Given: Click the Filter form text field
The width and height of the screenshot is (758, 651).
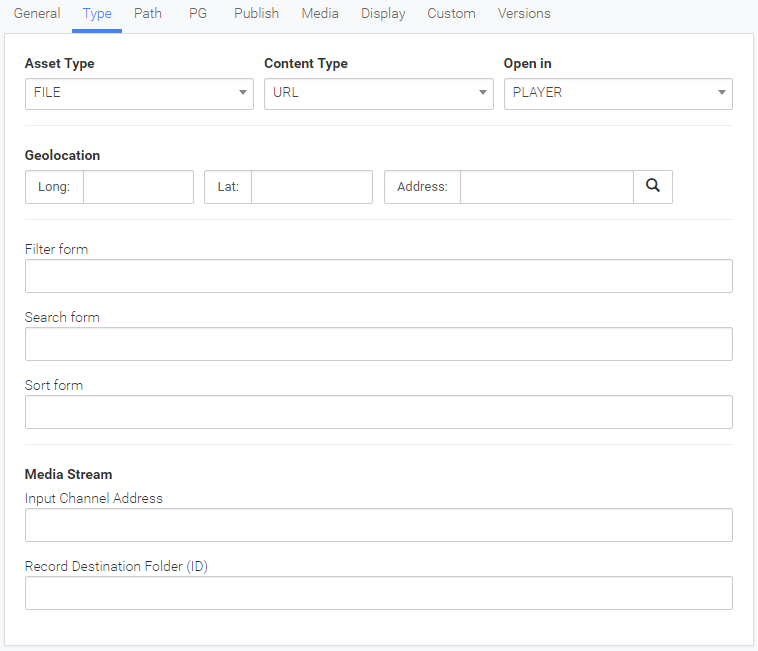Looking at the screenshot, I should [x=379, y=276].
